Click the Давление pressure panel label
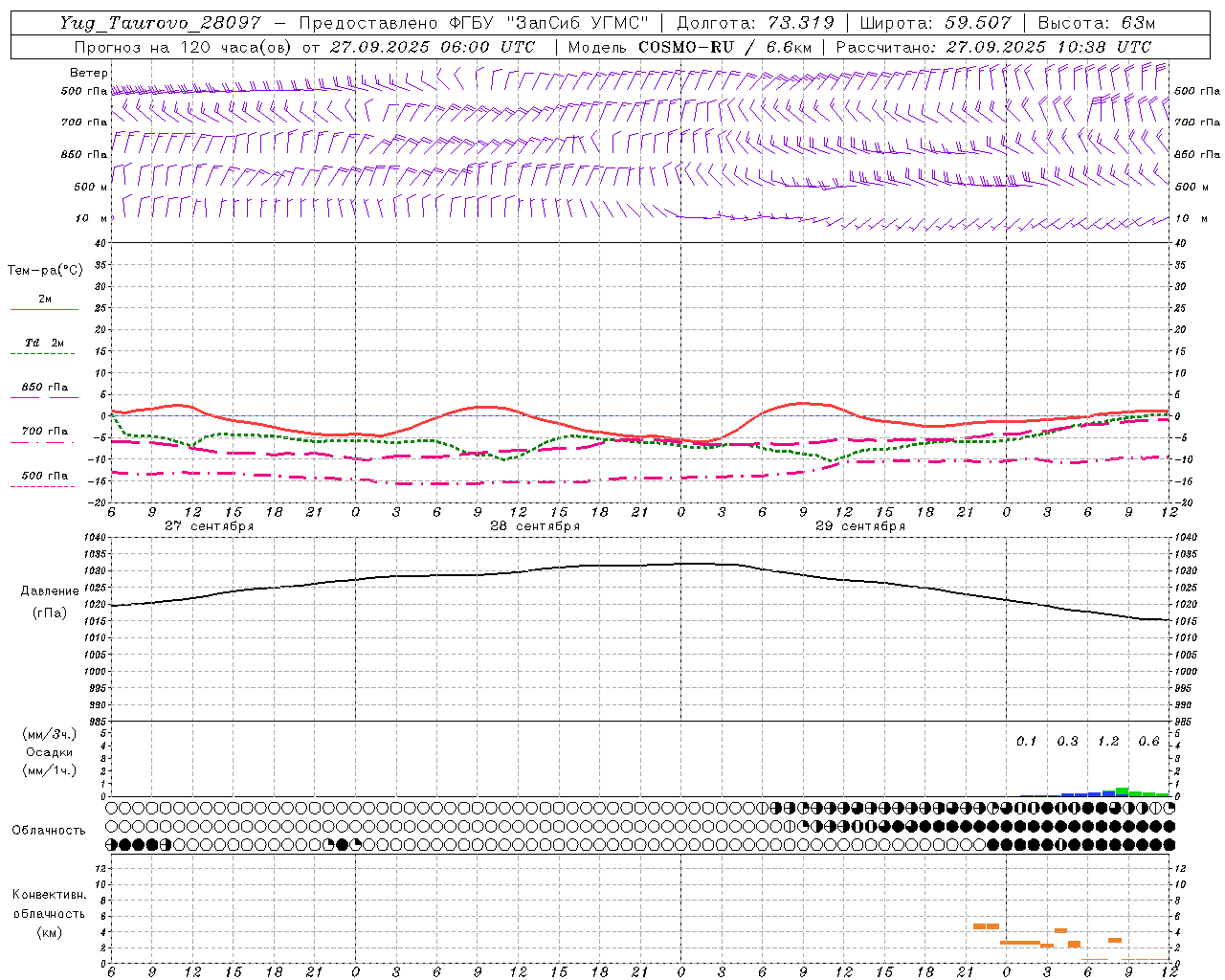 50,591
